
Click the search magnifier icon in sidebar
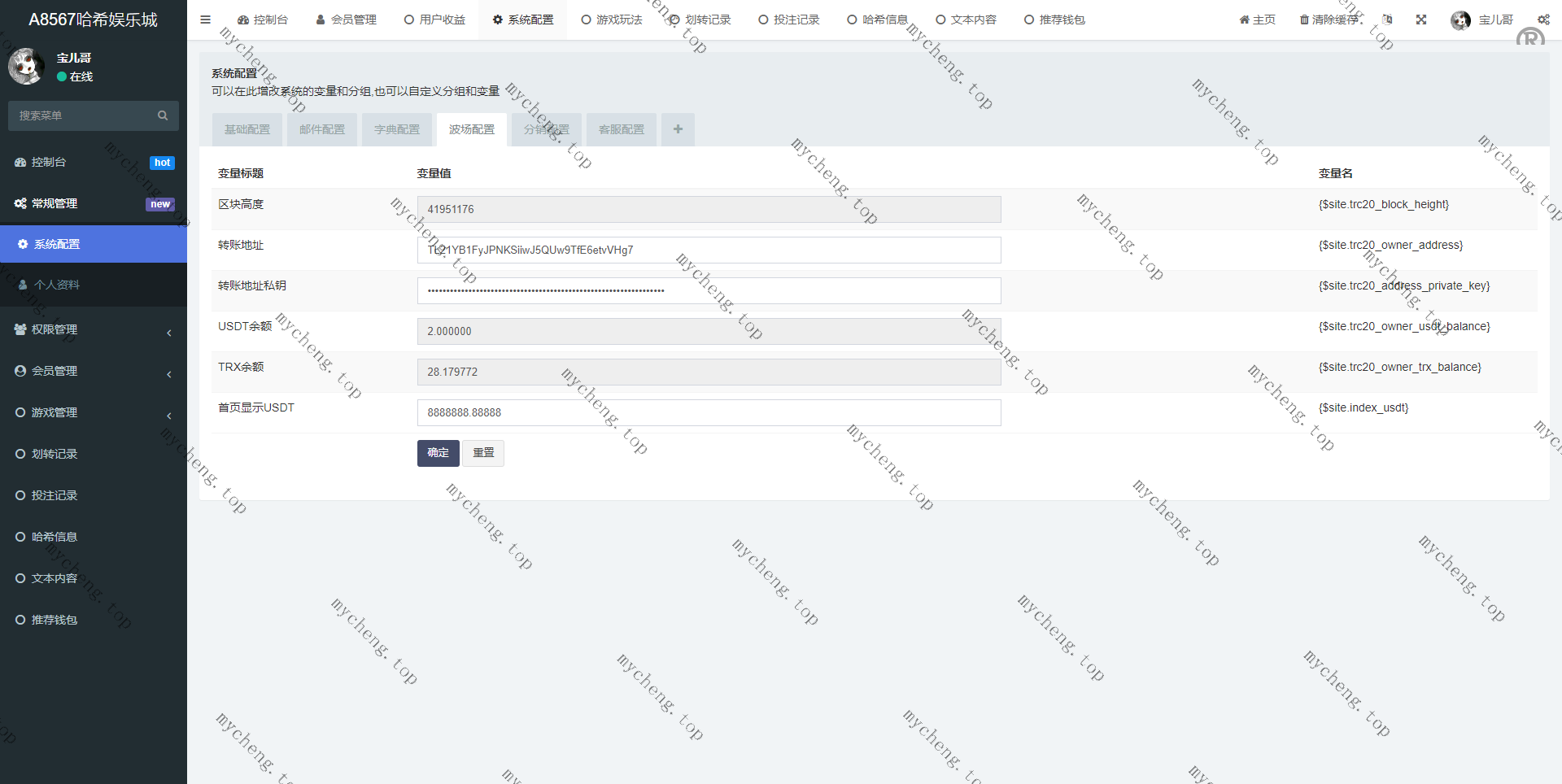point(163,115)
